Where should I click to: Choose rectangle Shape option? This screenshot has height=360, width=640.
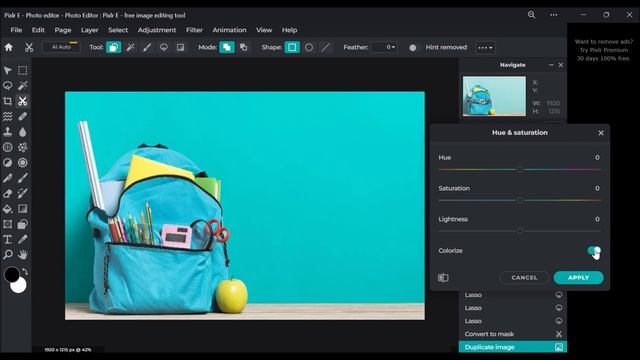coord(292,47)
